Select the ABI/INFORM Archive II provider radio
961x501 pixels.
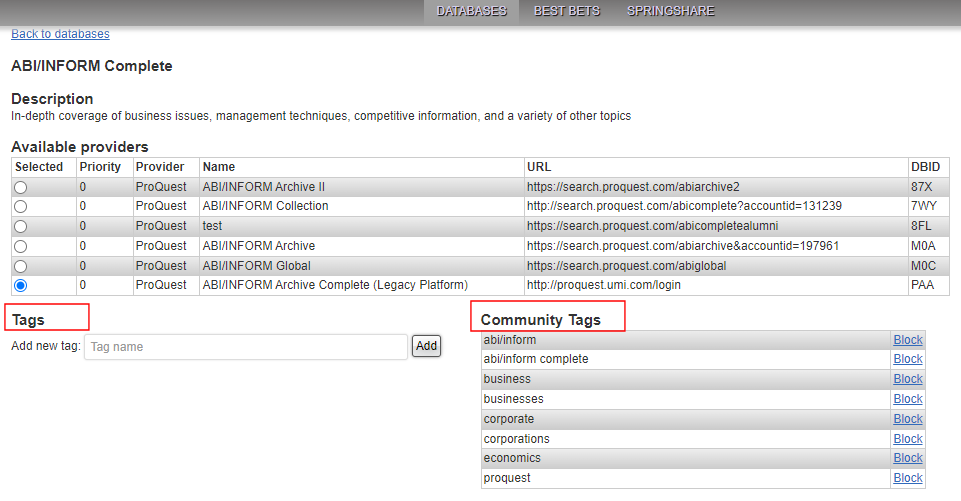pyautogui.click(x=21, y=187)
